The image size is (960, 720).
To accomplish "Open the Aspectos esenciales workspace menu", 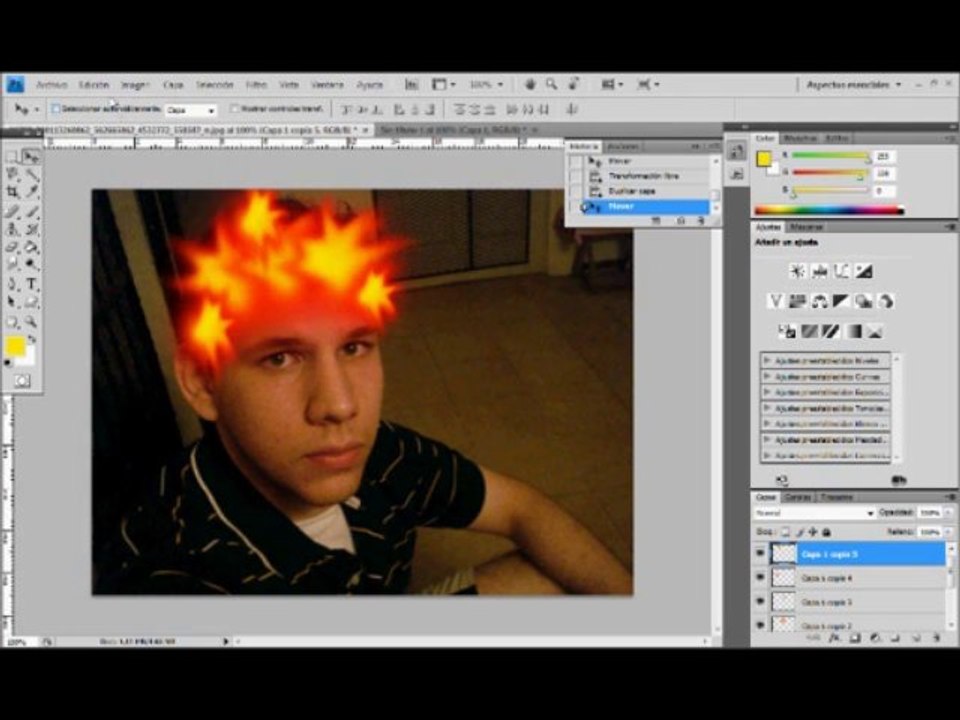I will [x=853, y=84].
